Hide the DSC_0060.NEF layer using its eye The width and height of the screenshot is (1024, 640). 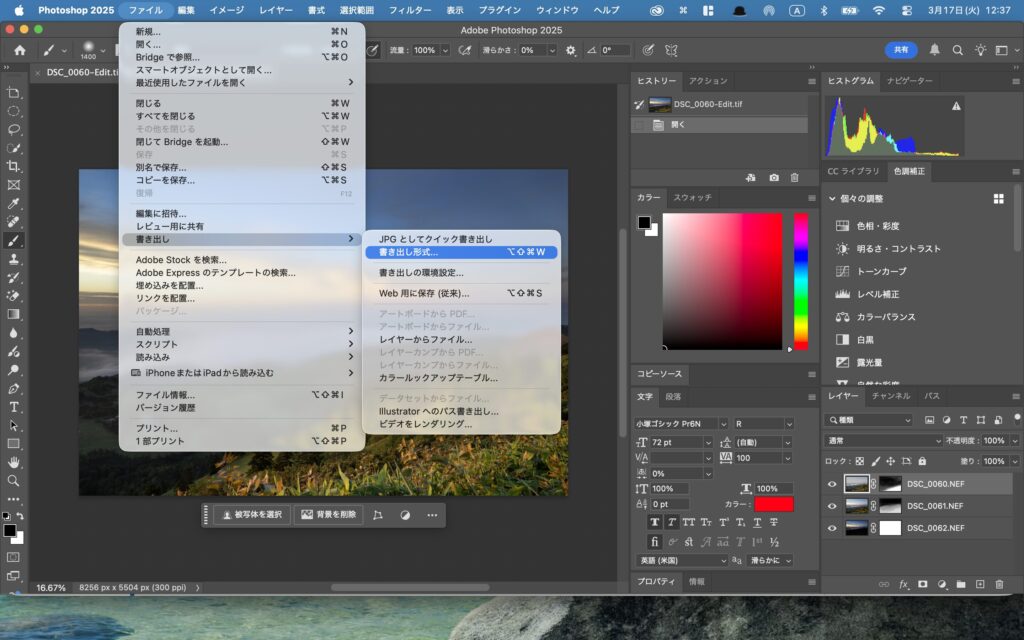click(832, 484)
